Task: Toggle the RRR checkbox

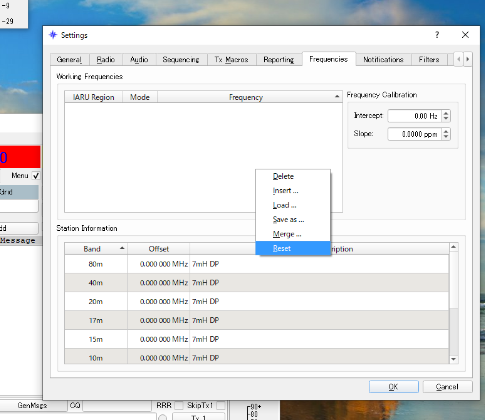Action: (179, 405)
